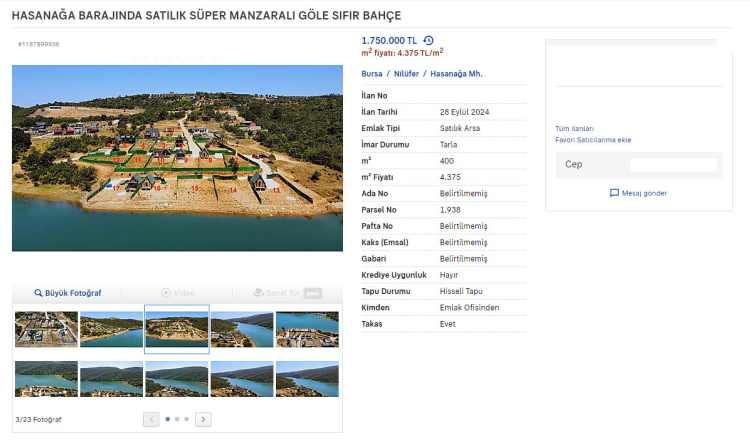Viewport: 750px width, 447px height.
Task: Click Favori Satıcılarıma ekle link
Action: click(x=593, y=140)
